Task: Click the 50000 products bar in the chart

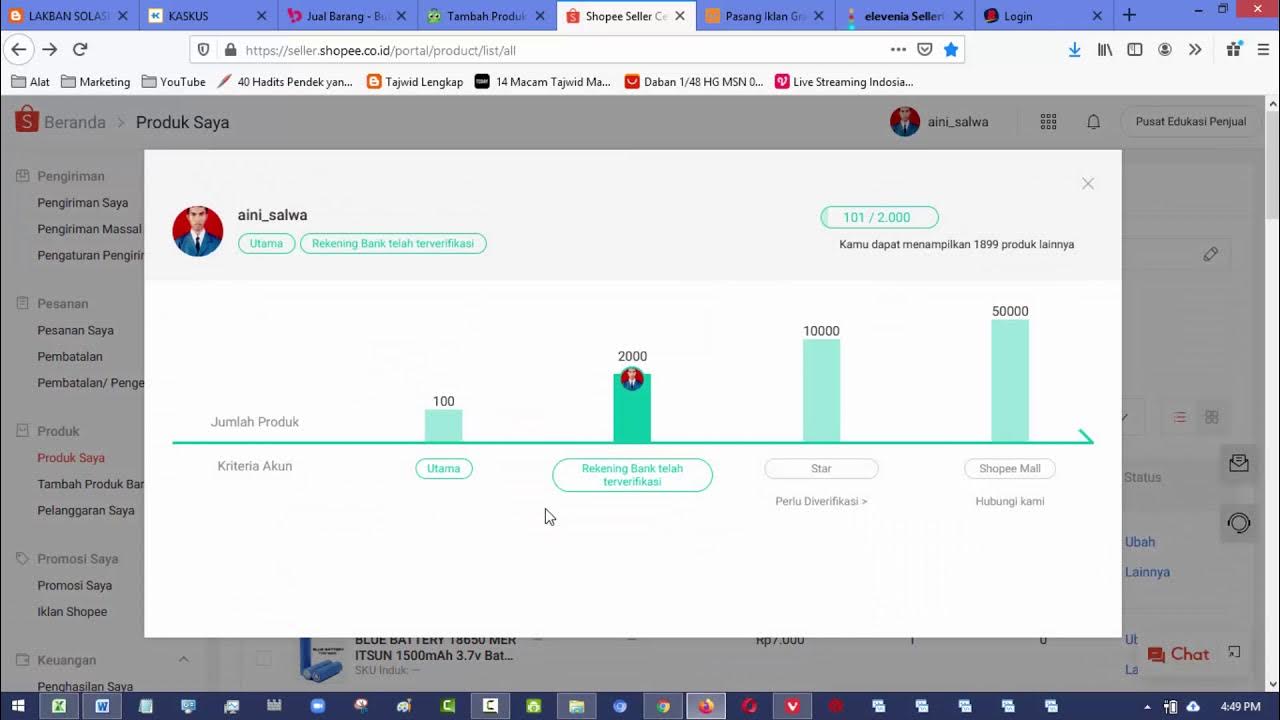Action: pyautogui.click(x=1010, y=381)
